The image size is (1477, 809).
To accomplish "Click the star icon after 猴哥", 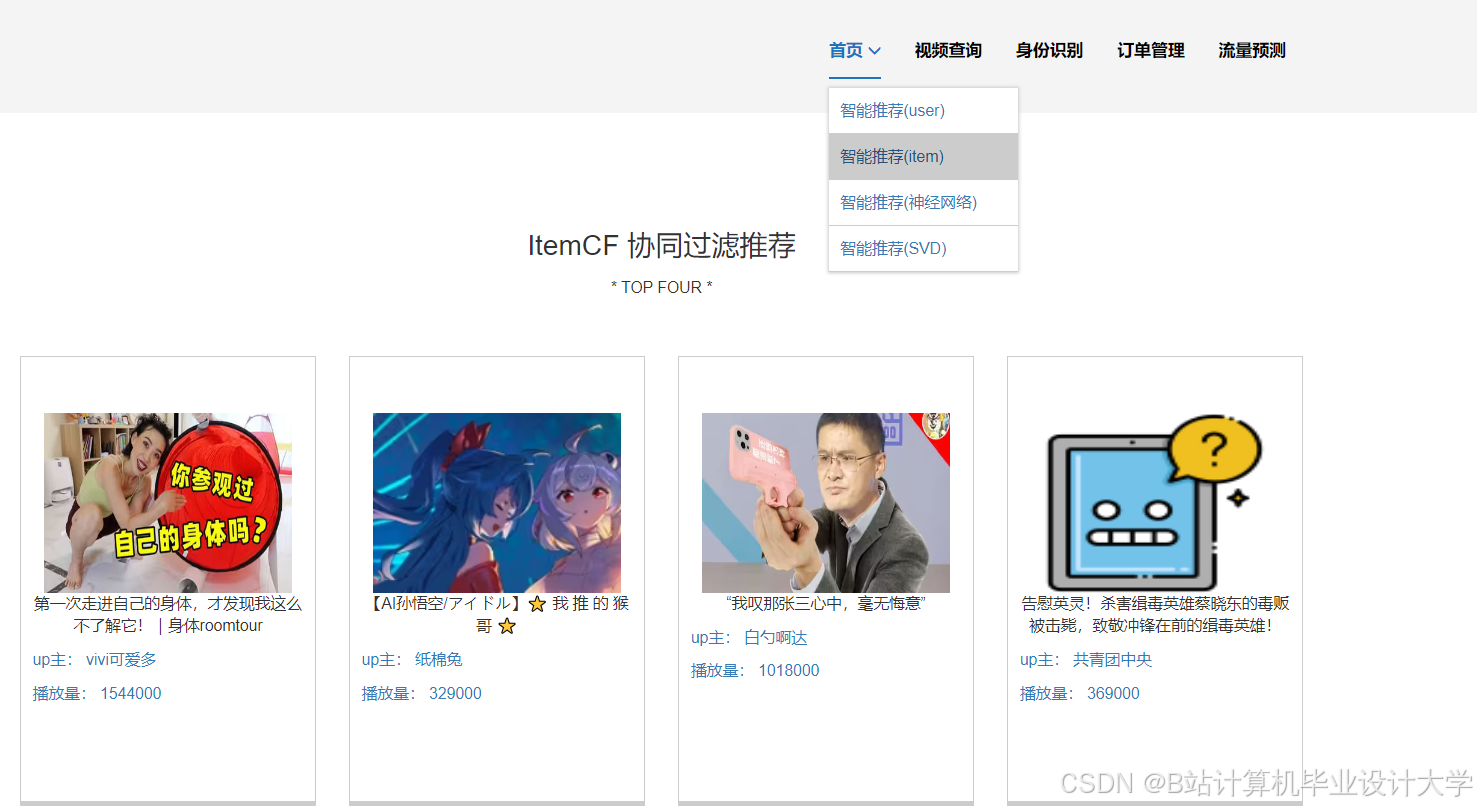I will (x=506, y=626).
